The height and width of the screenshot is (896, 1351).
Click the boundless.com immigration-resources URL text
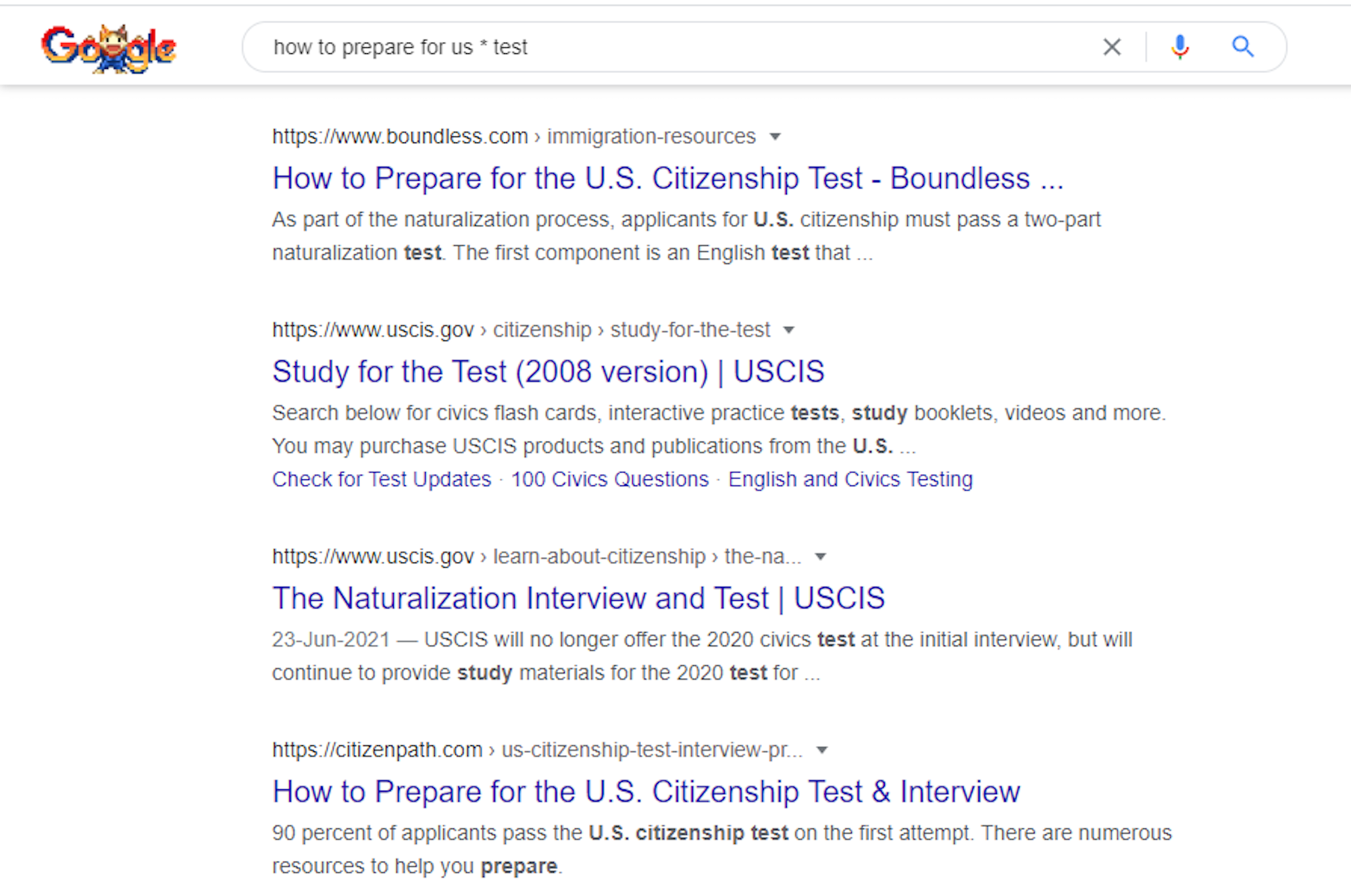[x=514, y=136]
